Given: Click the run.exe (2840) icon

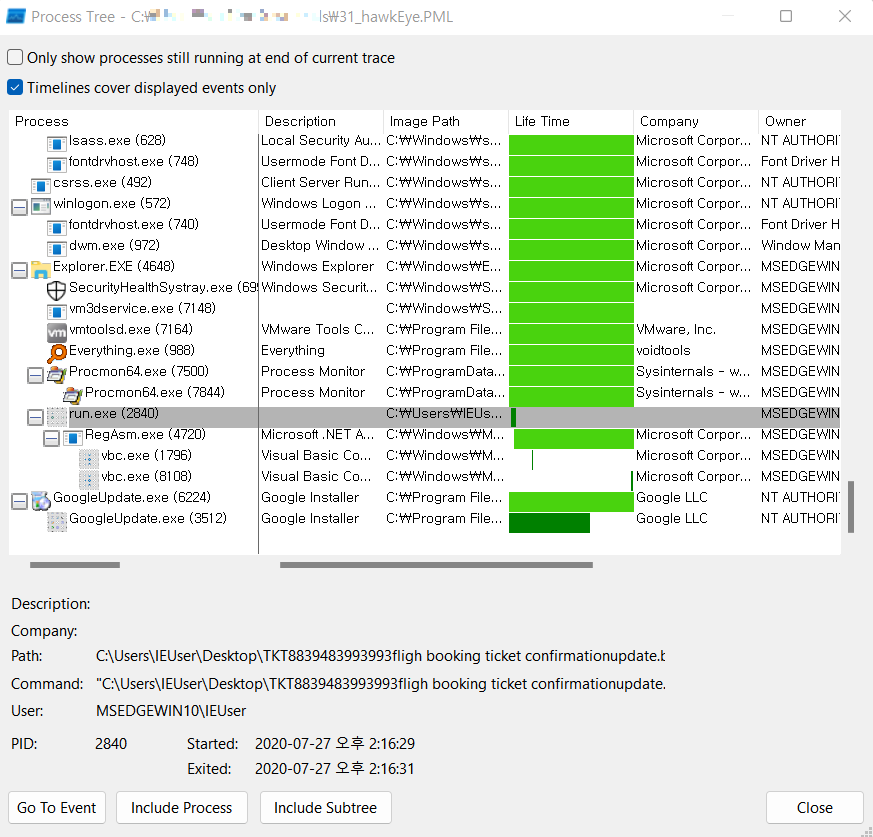Looking at the screenshot, I should click(x=56, y=417).
